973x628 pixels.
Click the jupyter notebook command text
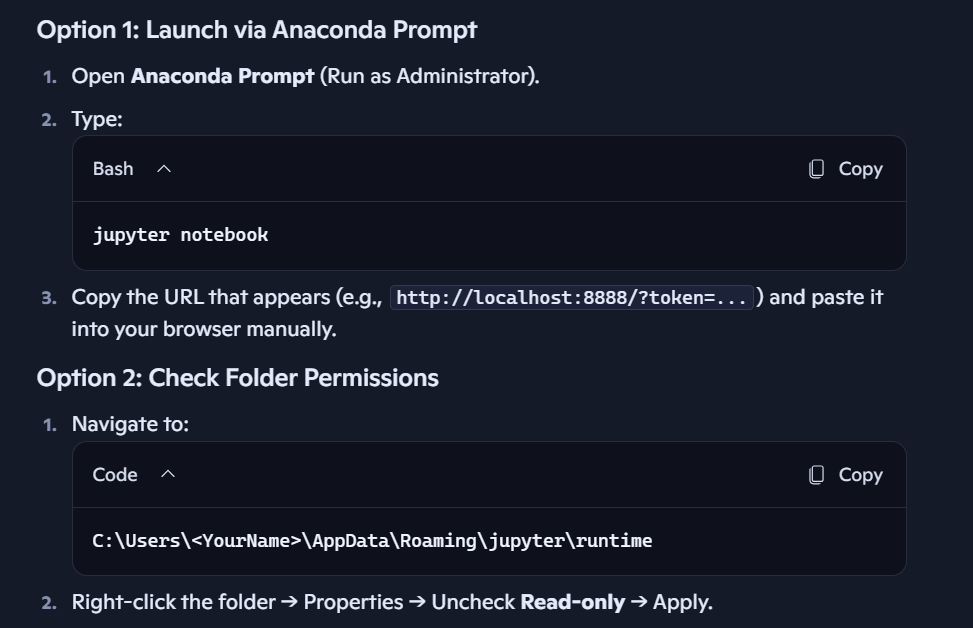click(x=181, y=235)
